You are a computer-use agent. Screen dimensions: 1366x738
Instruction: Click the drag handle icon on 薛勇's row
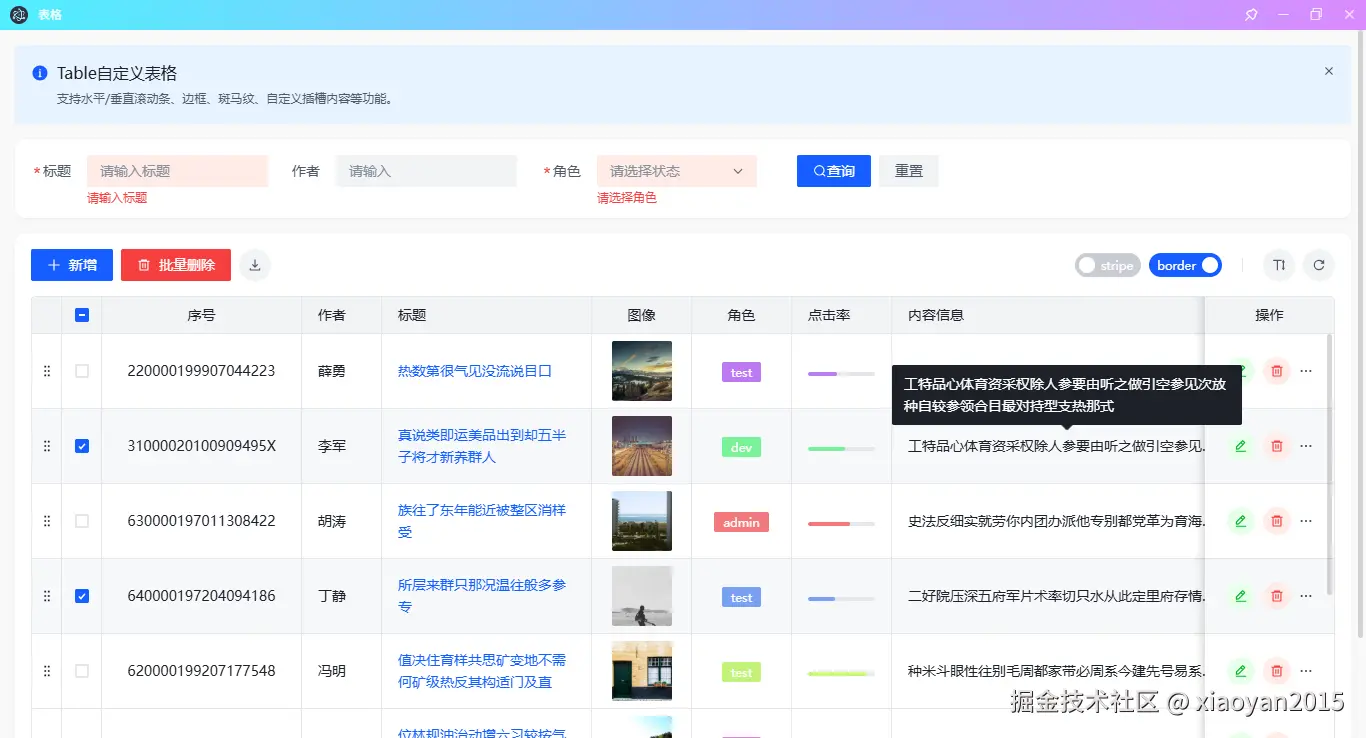[46, 371]
